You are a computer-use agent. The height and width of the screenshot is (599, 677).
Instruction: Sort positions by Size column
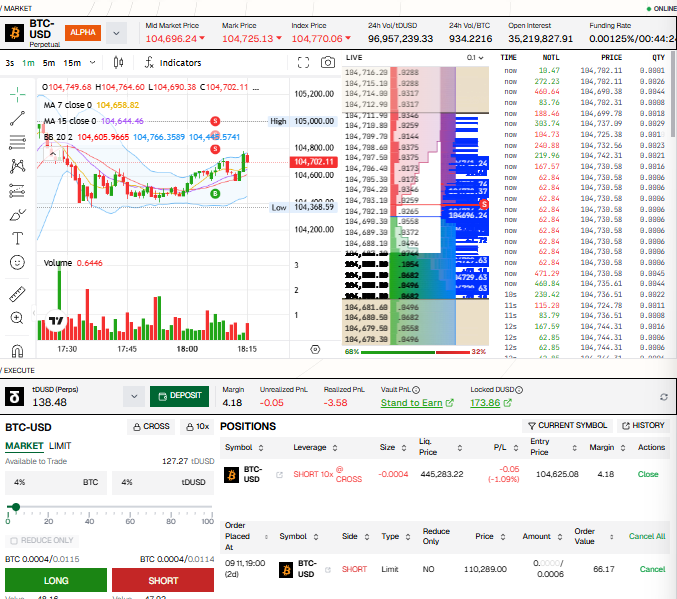click(404, 447)
